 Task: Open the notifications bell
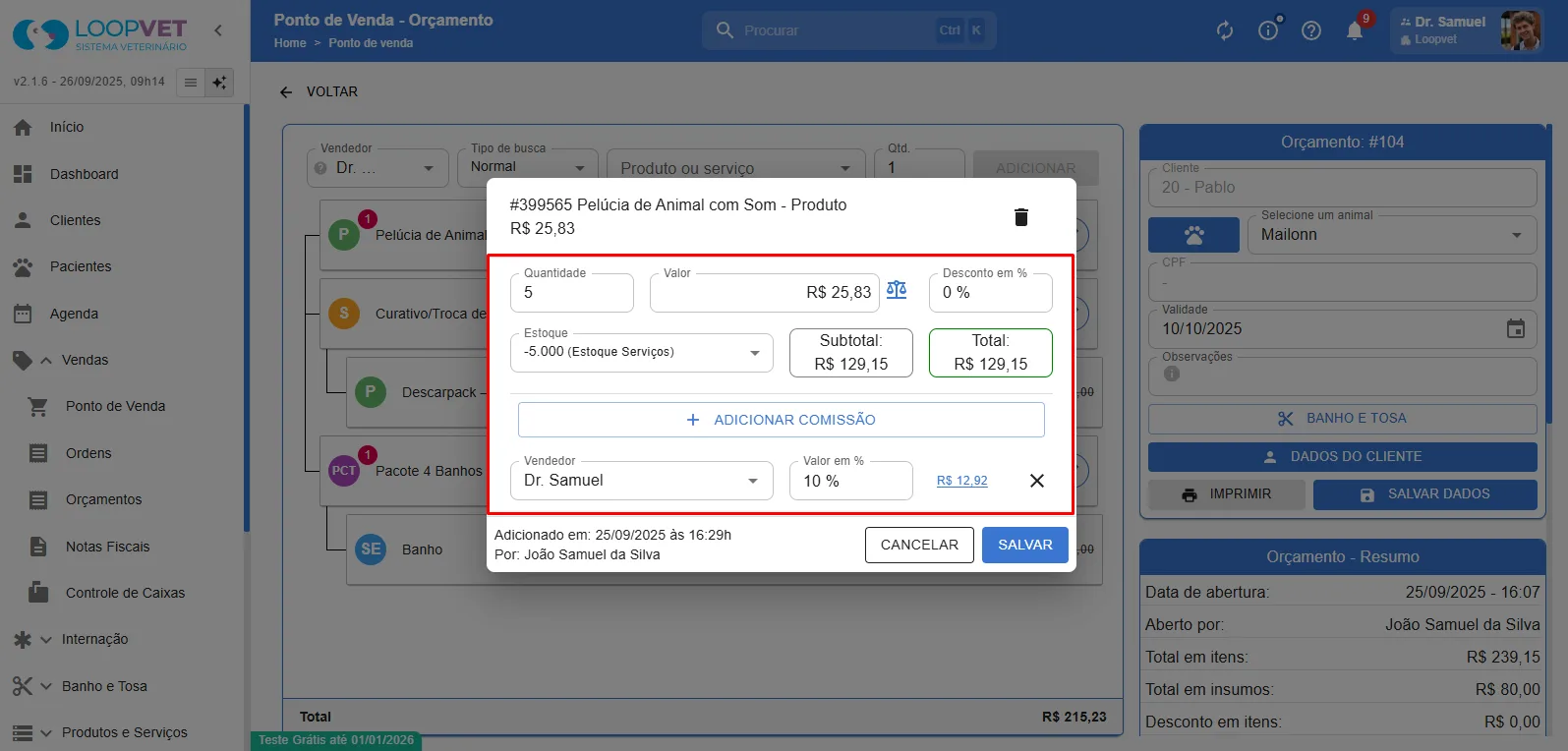pos(1355,30)
